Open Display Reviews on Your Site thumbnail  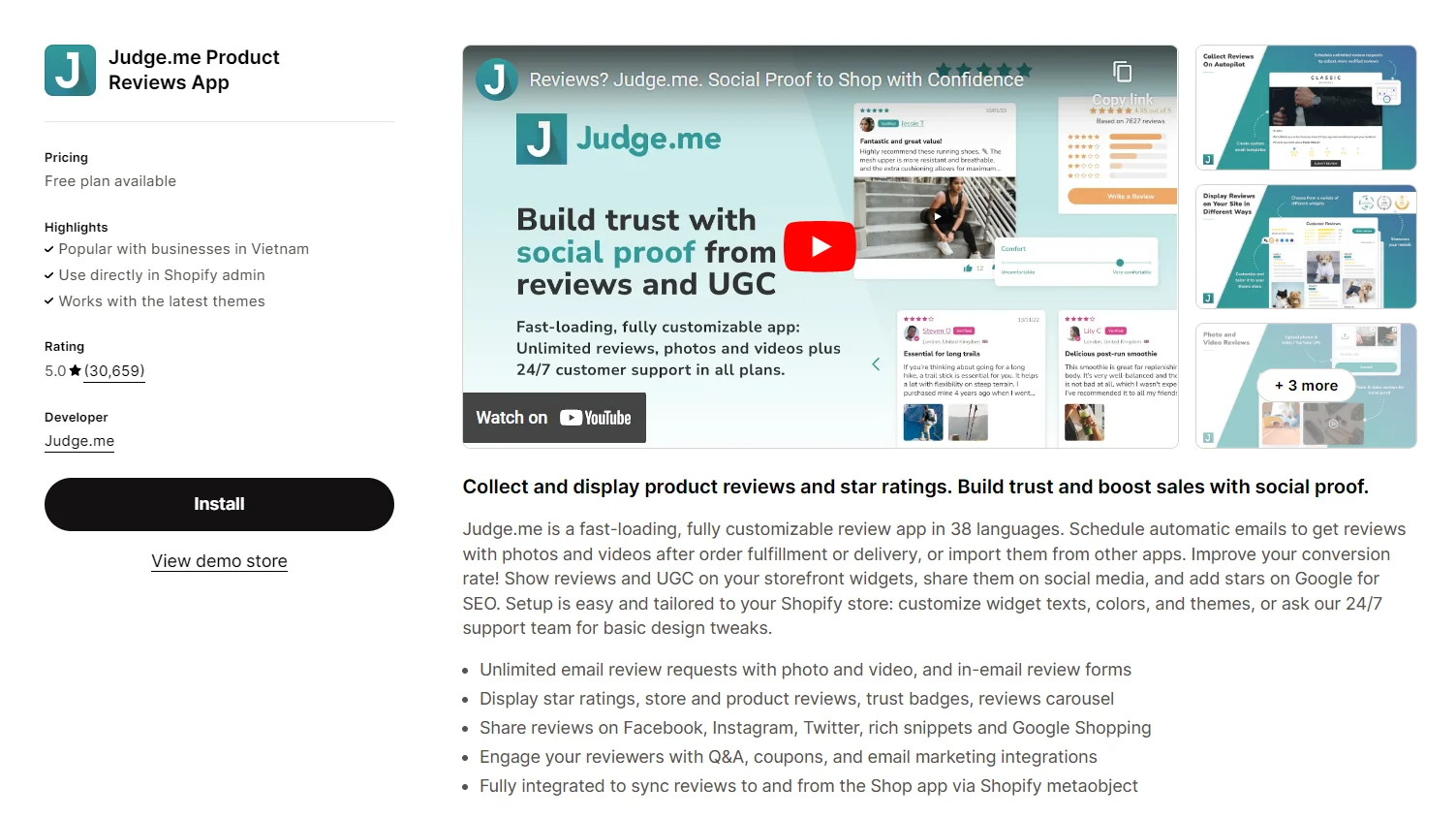1306,247
